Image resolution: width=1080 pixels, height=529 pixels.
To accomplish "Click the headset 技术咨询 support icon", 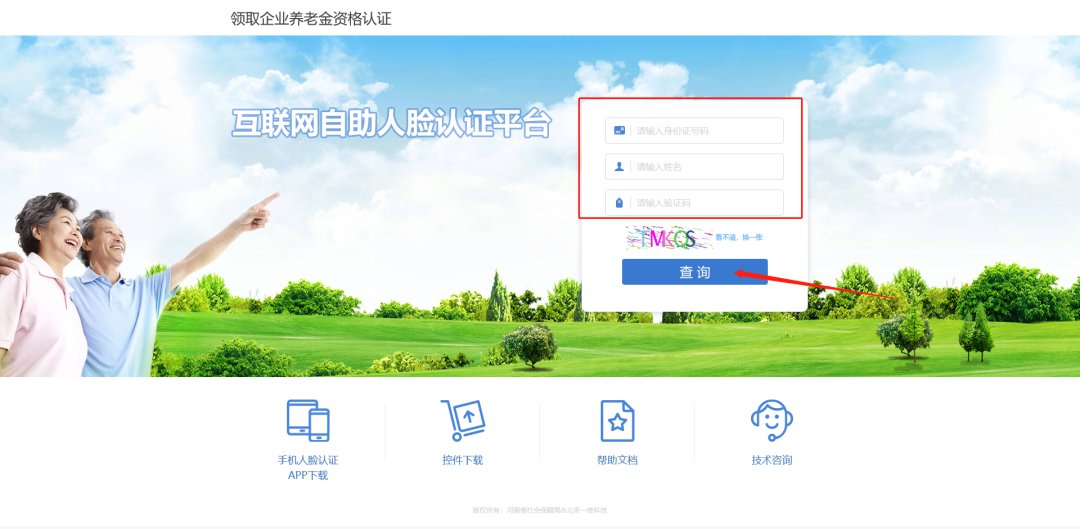I will pos(771,420).
